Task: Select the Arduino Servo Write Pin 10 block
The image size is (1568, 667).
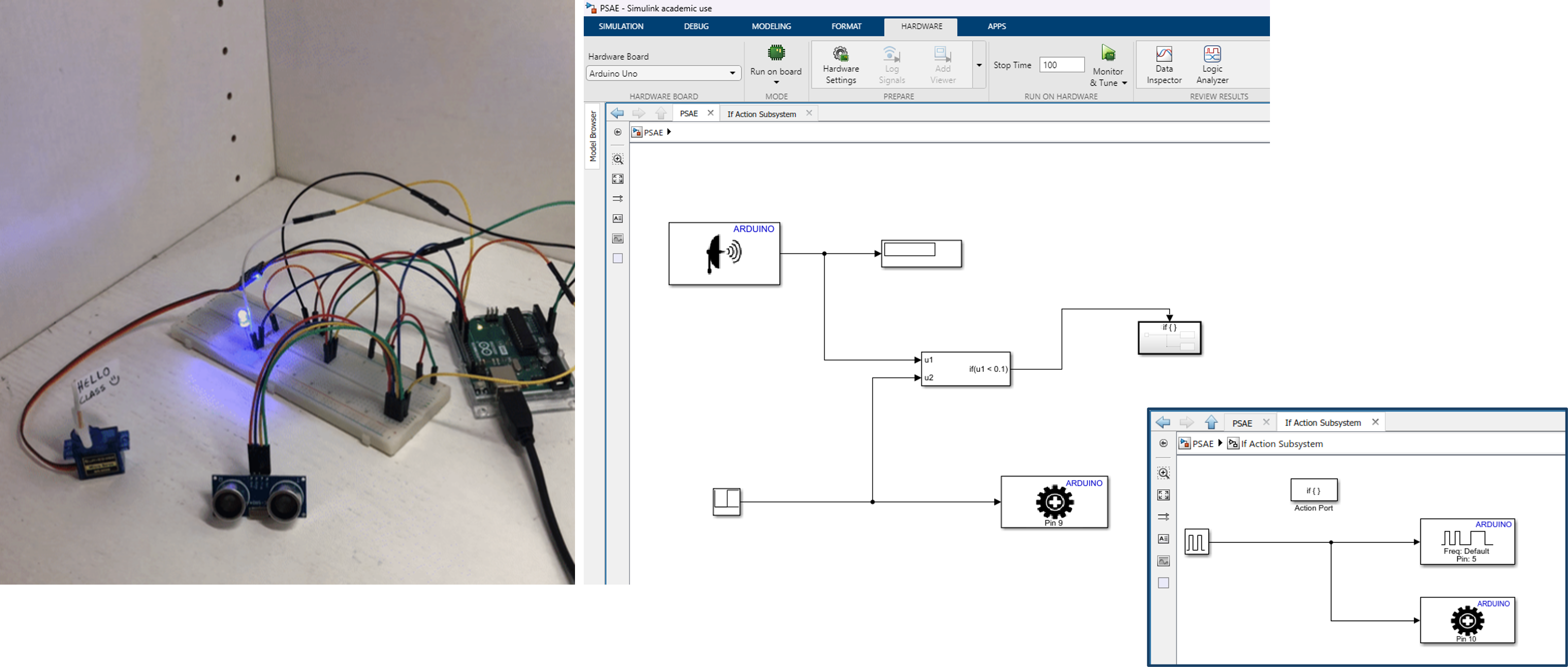Action: (x=1467, y=620)
